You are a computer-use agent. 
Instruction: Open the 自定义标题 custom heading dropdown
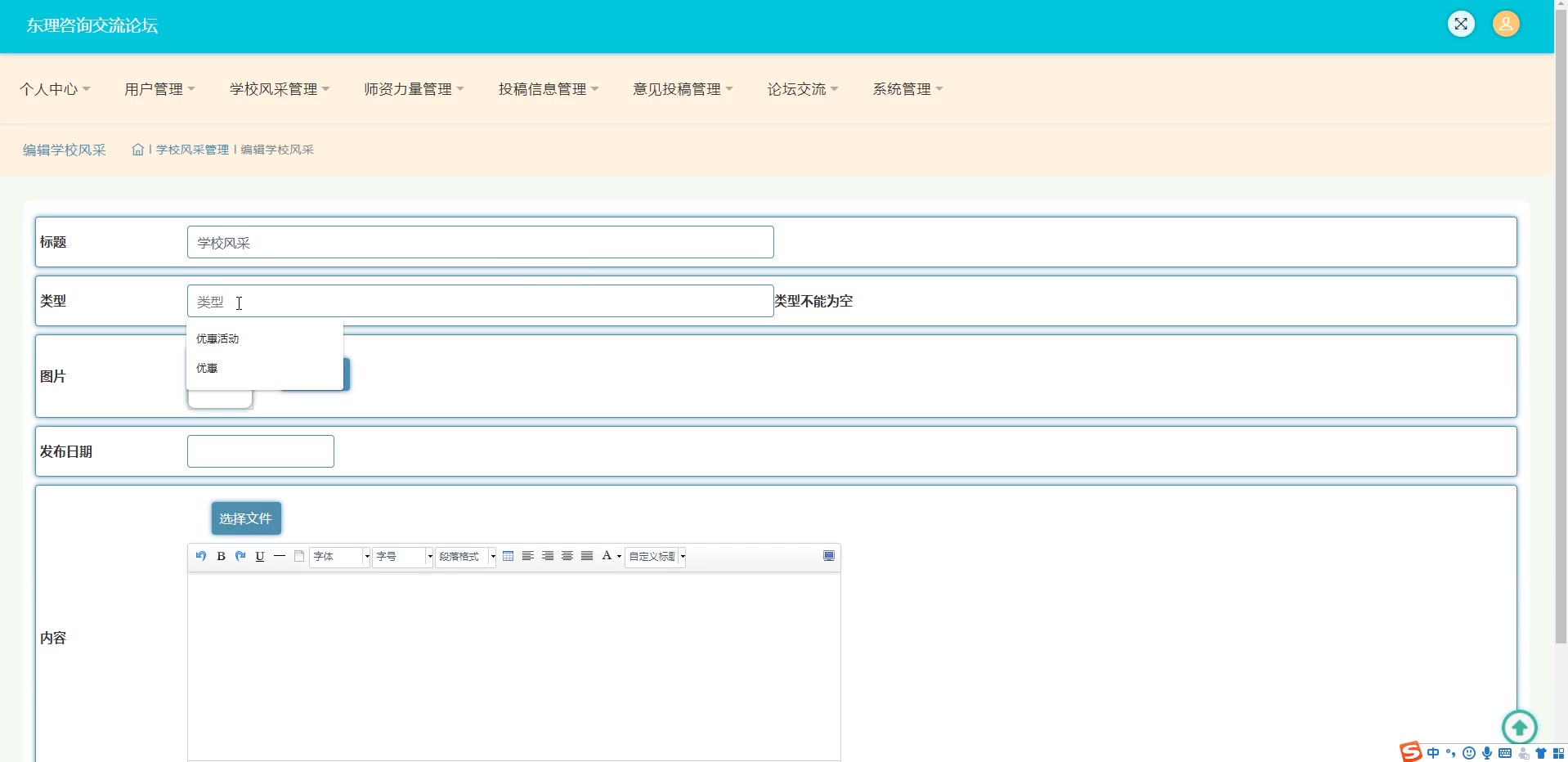tap(656, 557)
